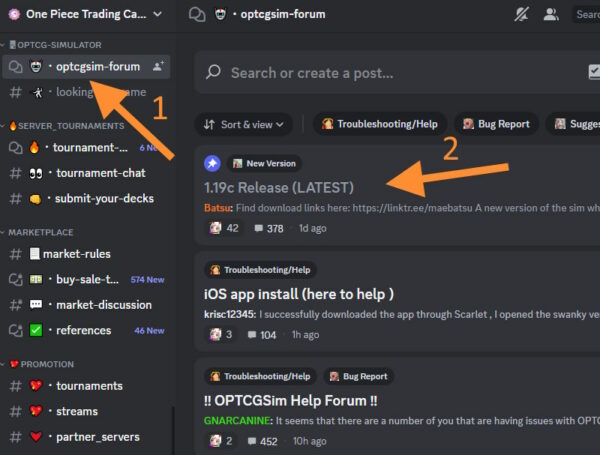
Task: Click the Search or create a post field
Action: point(390,73)
